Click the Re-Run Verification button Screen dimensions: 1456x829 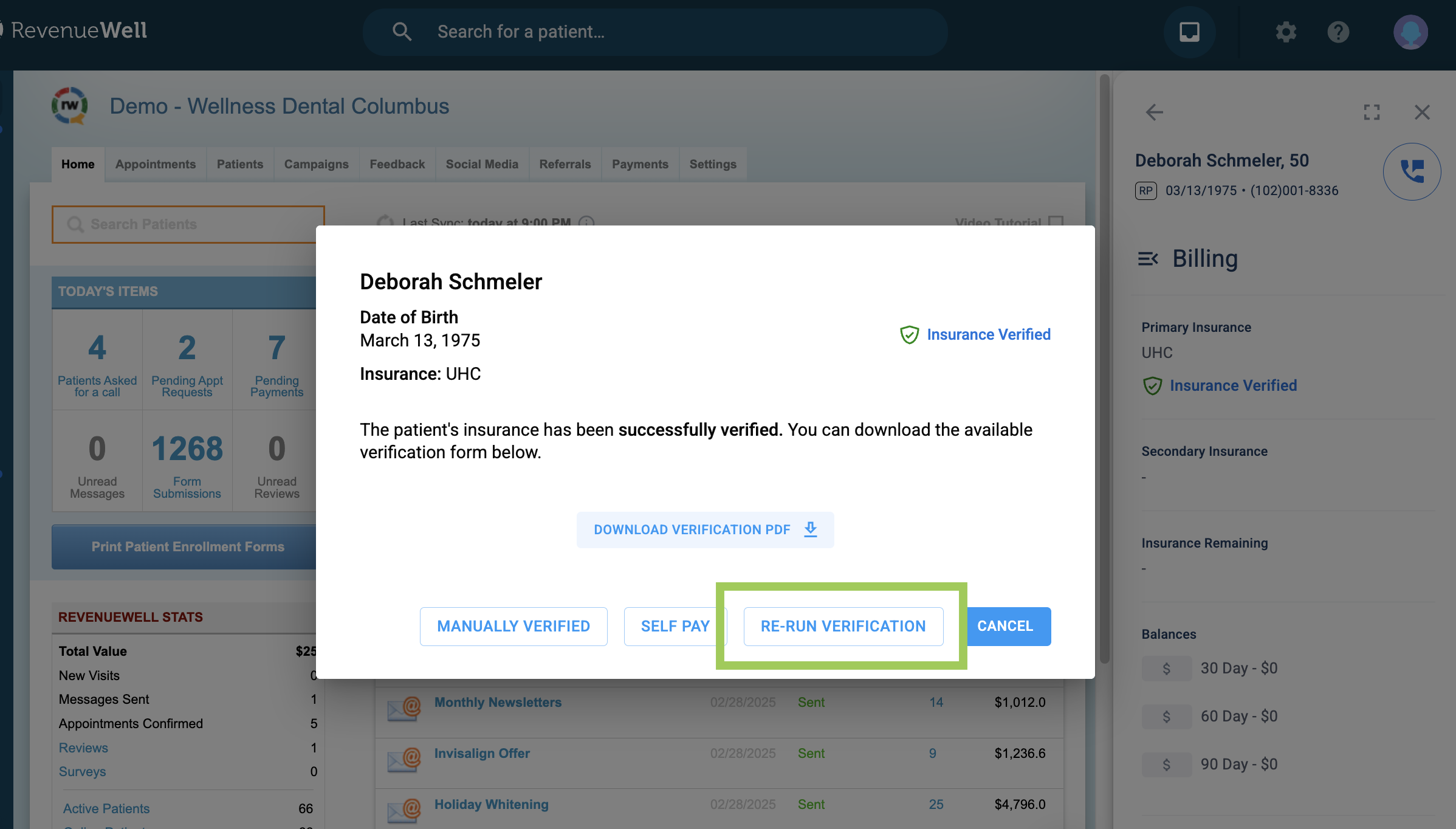(843, 626)
